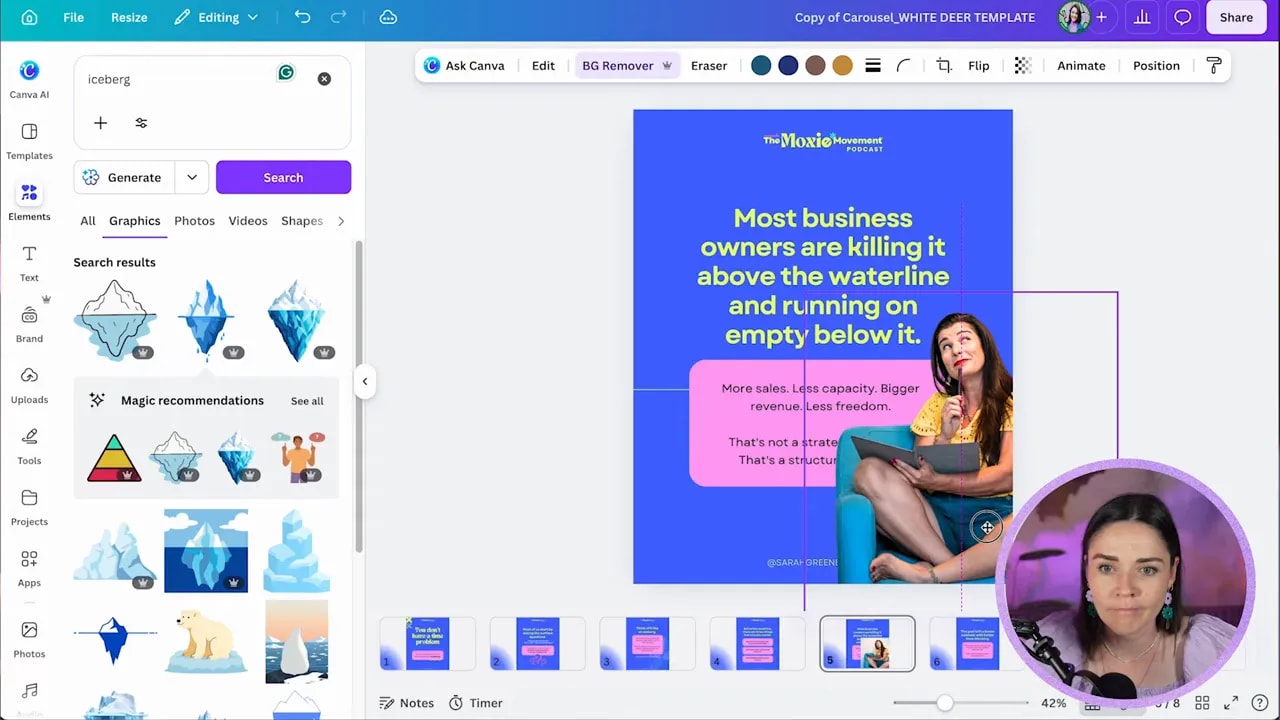Open Canva AI in sidebar

(29, 79)
